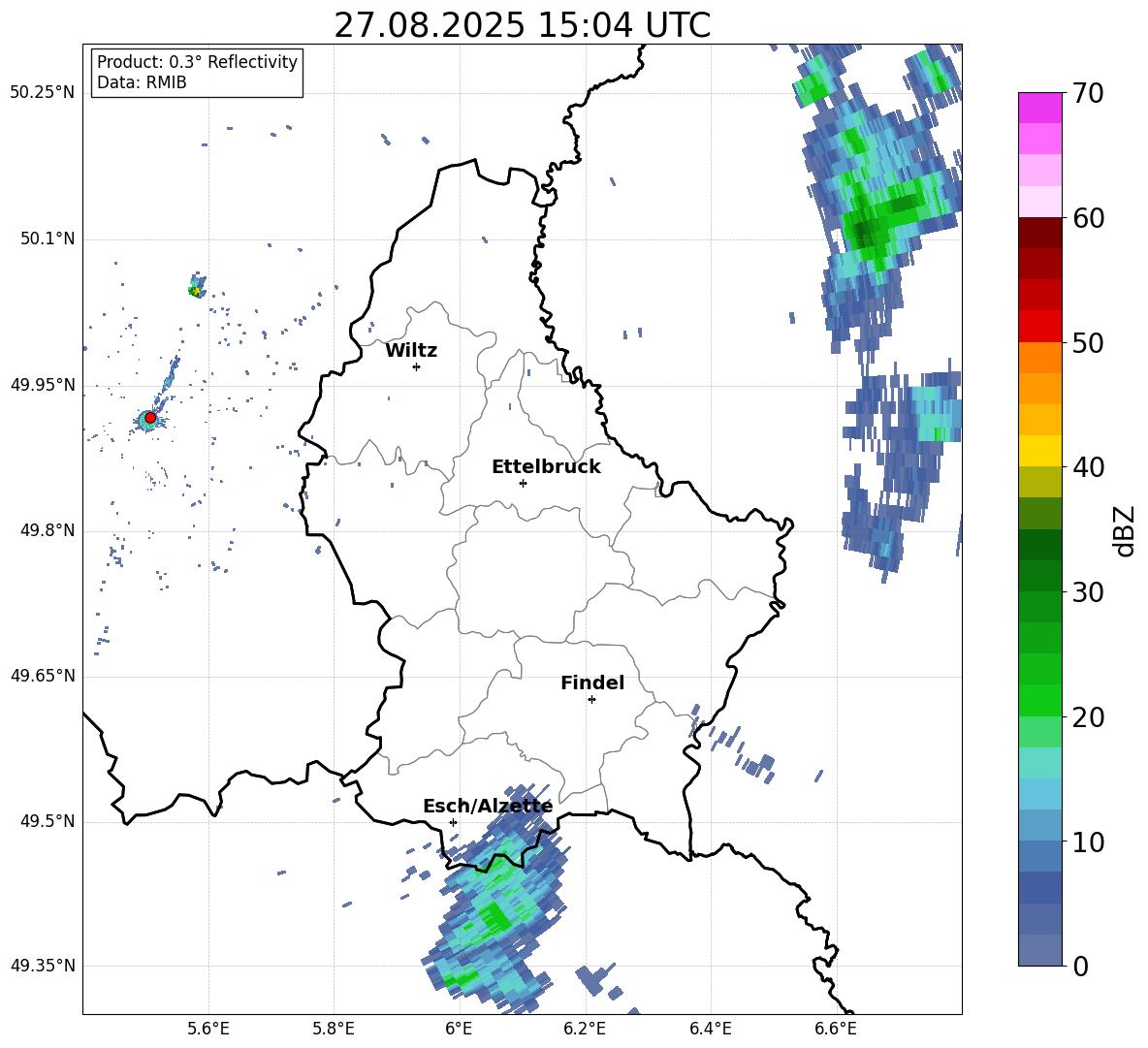Click the title 27.08.2025 15:04 UTC
Viewport: 1148px width, 1048px height.
pyautogui.click(x=523, y=25)
